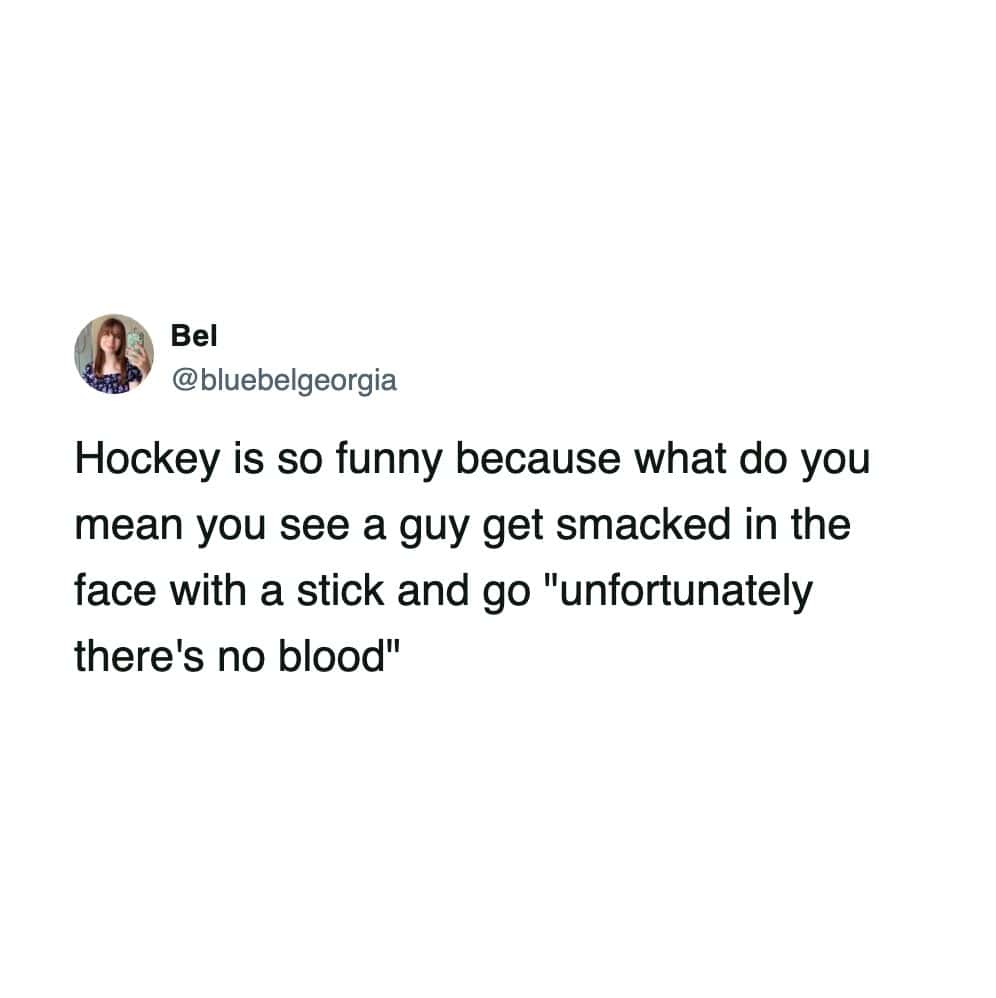Select the word funny in the tweet
This screenshot has height=998, width=996.
pos(388,460)
